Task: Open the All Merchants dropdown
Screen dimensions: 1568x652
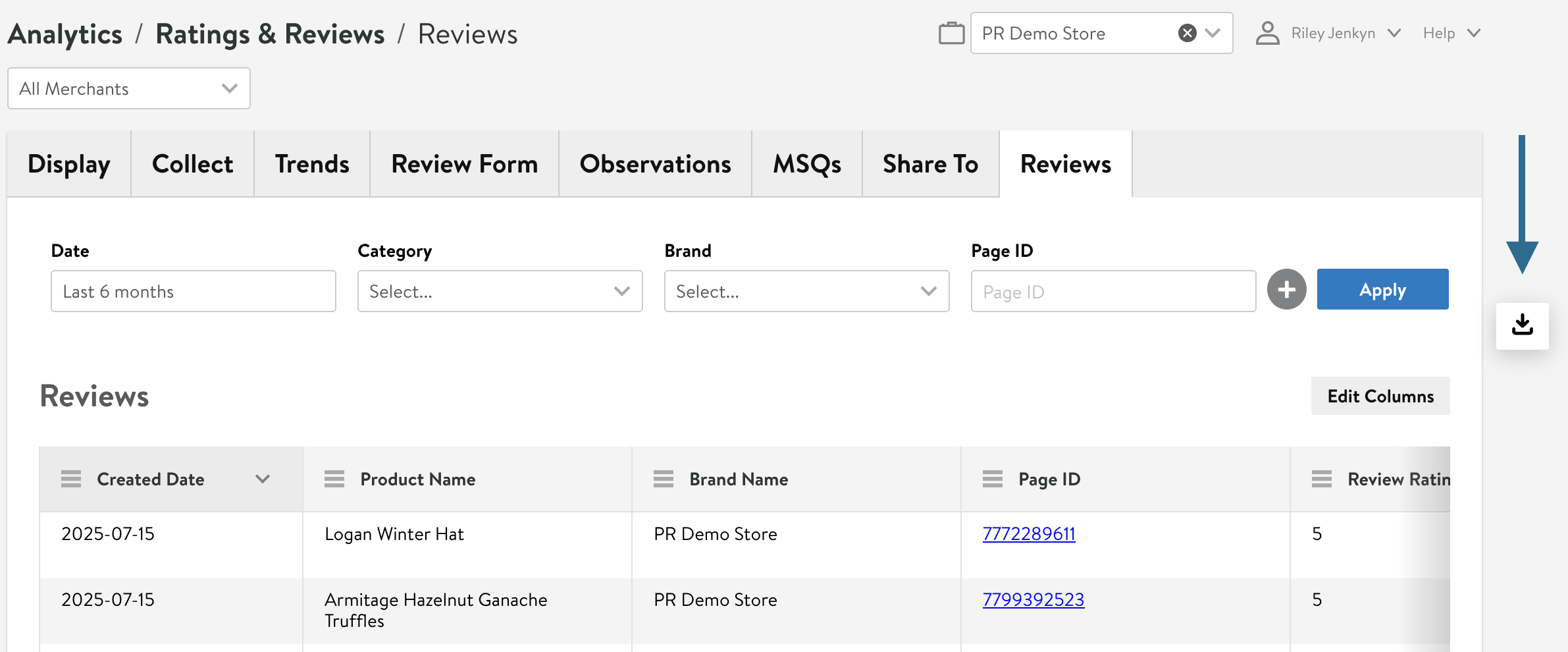Action: pos(129,88)
